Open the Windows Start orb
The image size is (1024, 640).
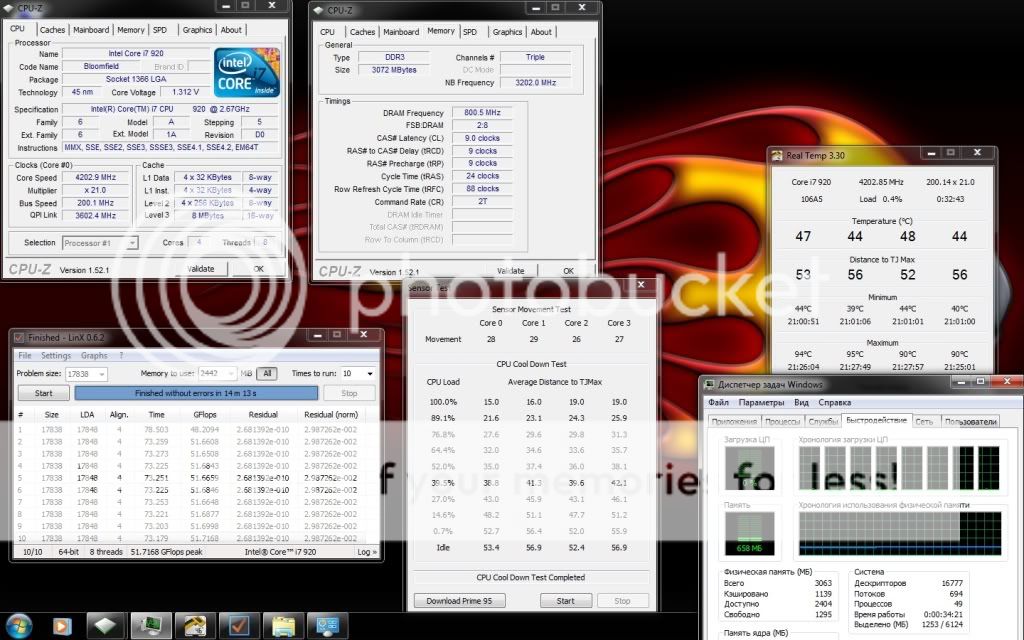pyautogui.click(x=18, y=625)
